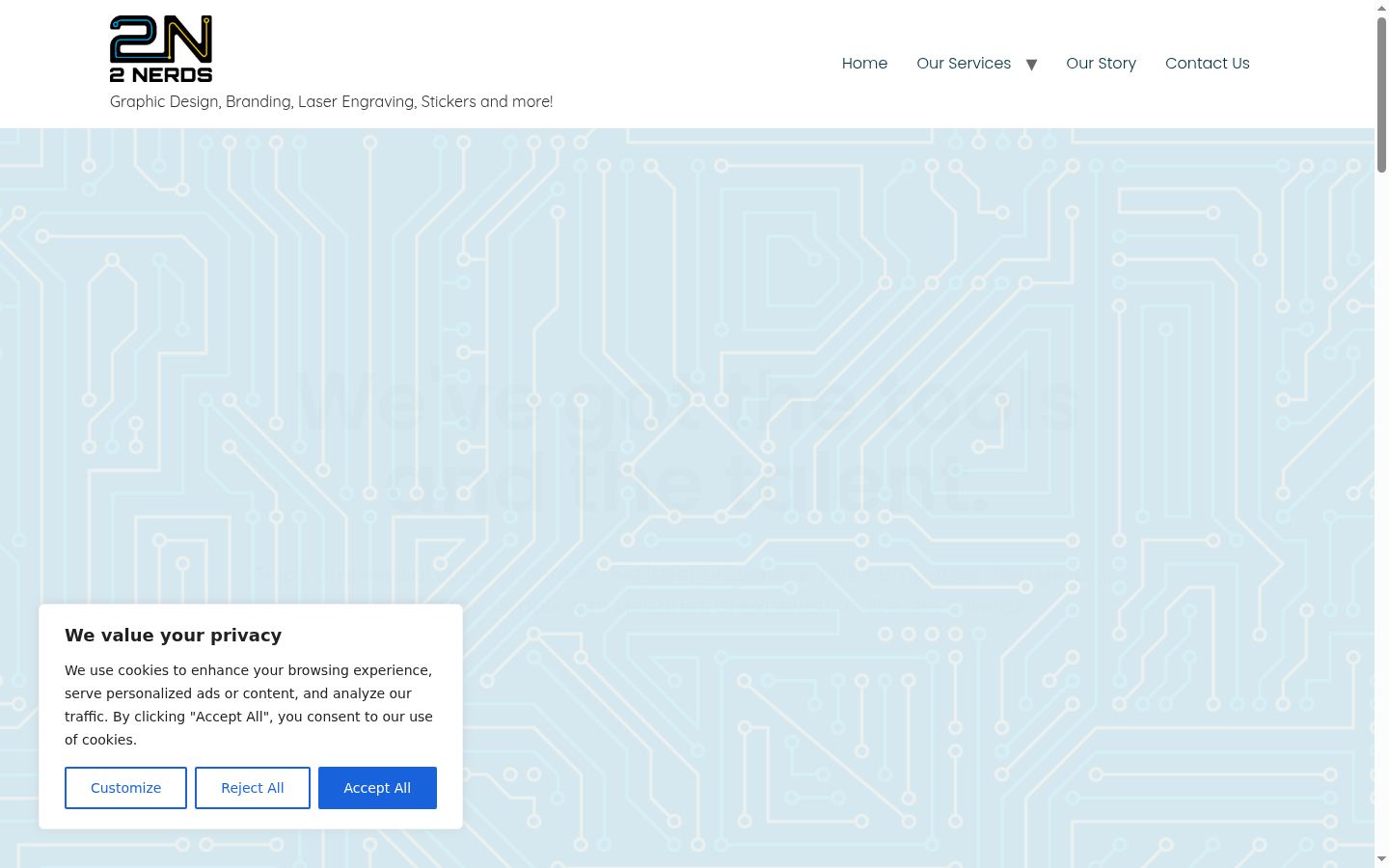
Task: Click the page scrollbar thumb
Action: 1381,95
